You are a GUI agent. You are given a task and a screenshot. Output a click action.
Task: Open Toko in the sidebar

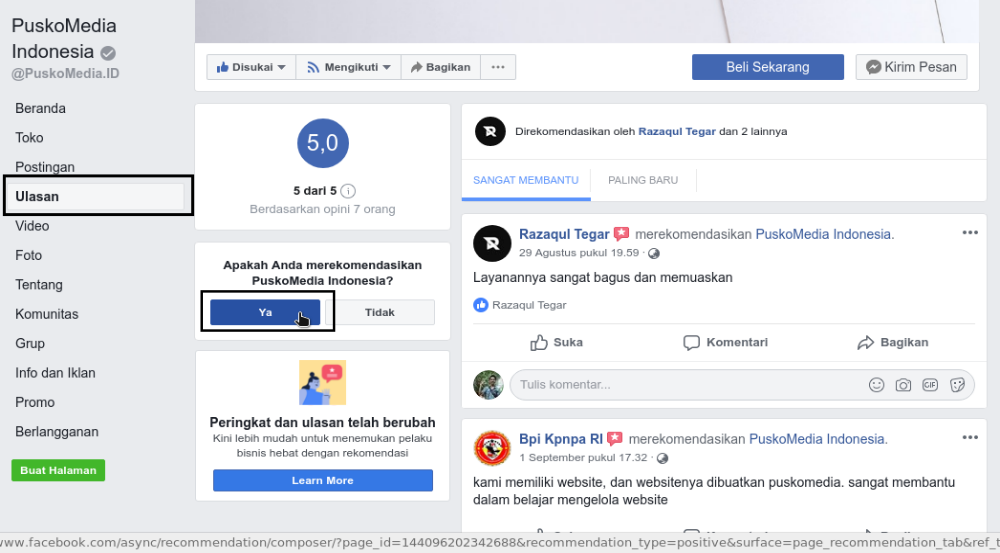29,138
